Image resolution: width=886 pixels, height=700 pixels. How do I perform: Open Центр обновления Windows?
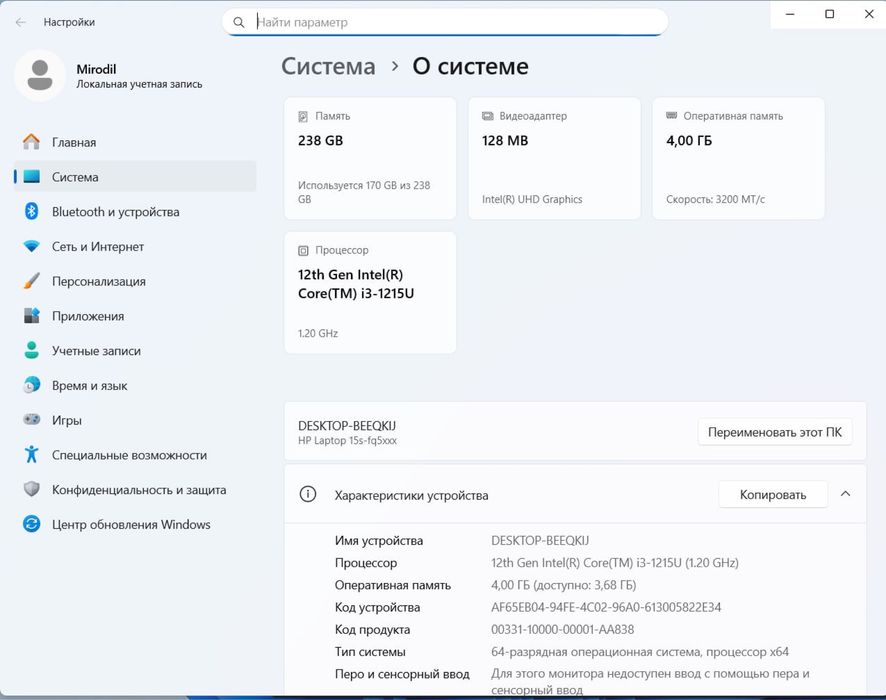click(134, 524)
